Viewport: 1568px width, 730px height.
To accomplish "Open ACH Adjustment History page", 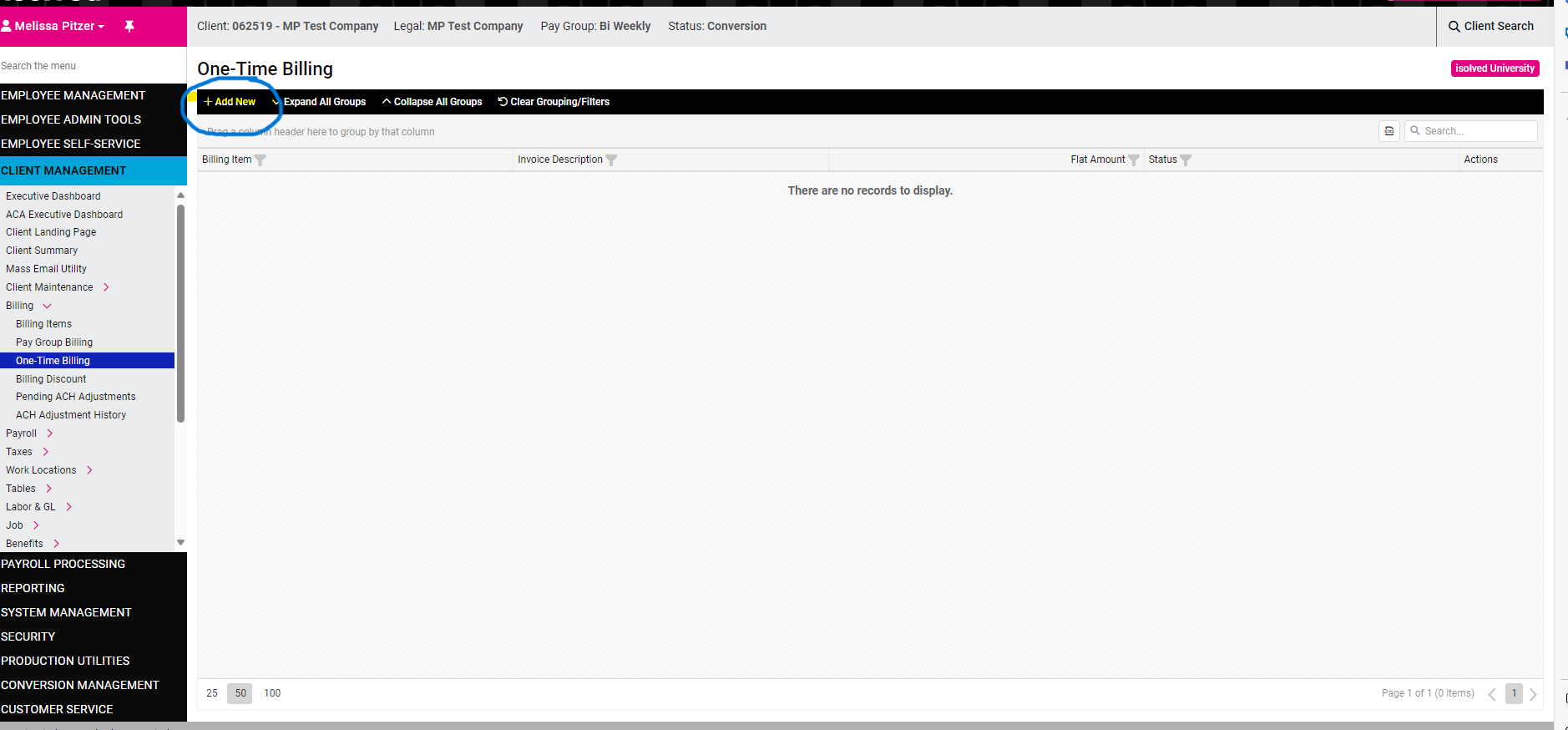I will 71,415.
